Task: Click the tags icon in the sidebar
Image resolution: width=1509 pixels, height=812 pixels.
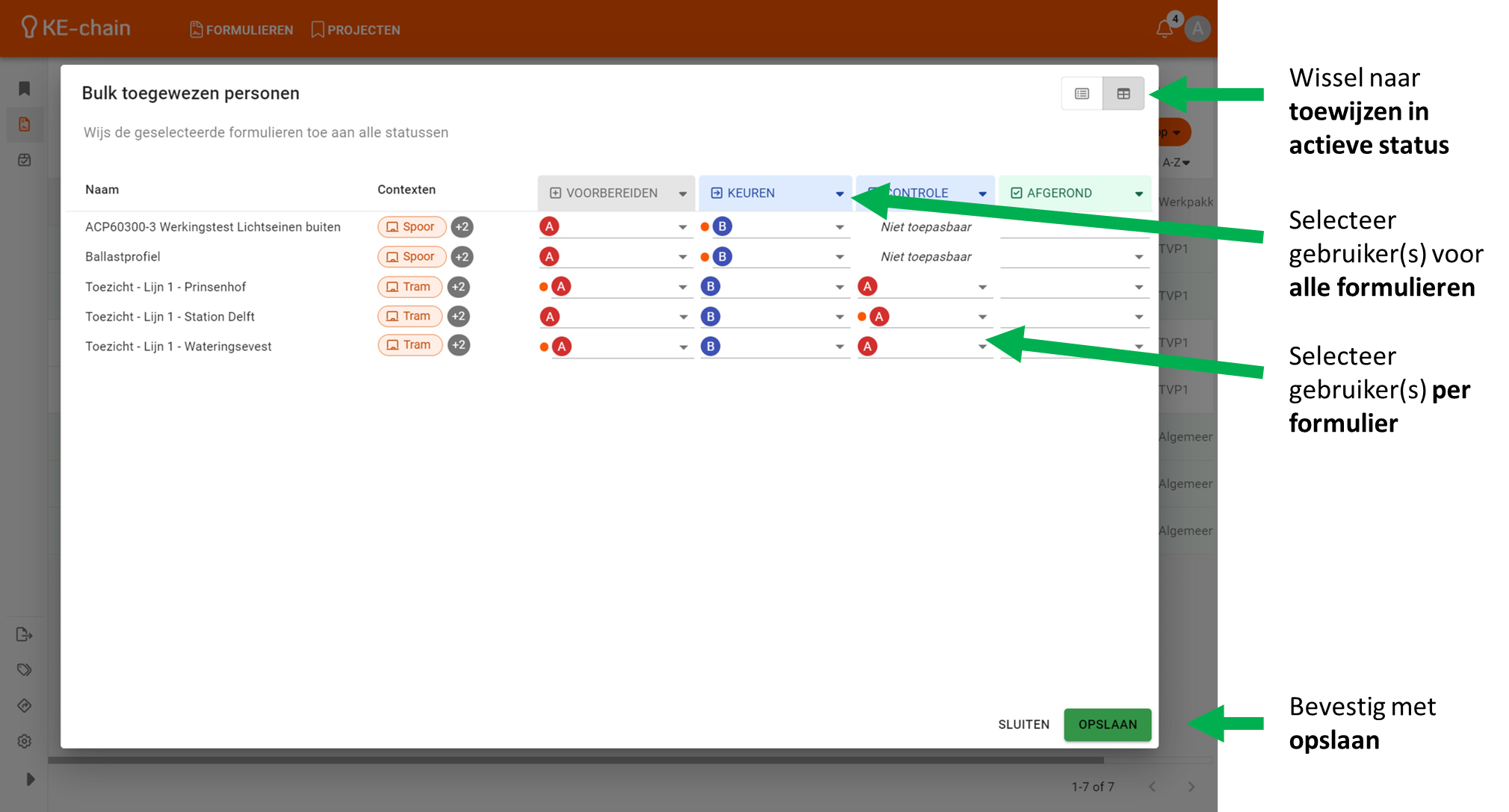Action: coord(25,670)
